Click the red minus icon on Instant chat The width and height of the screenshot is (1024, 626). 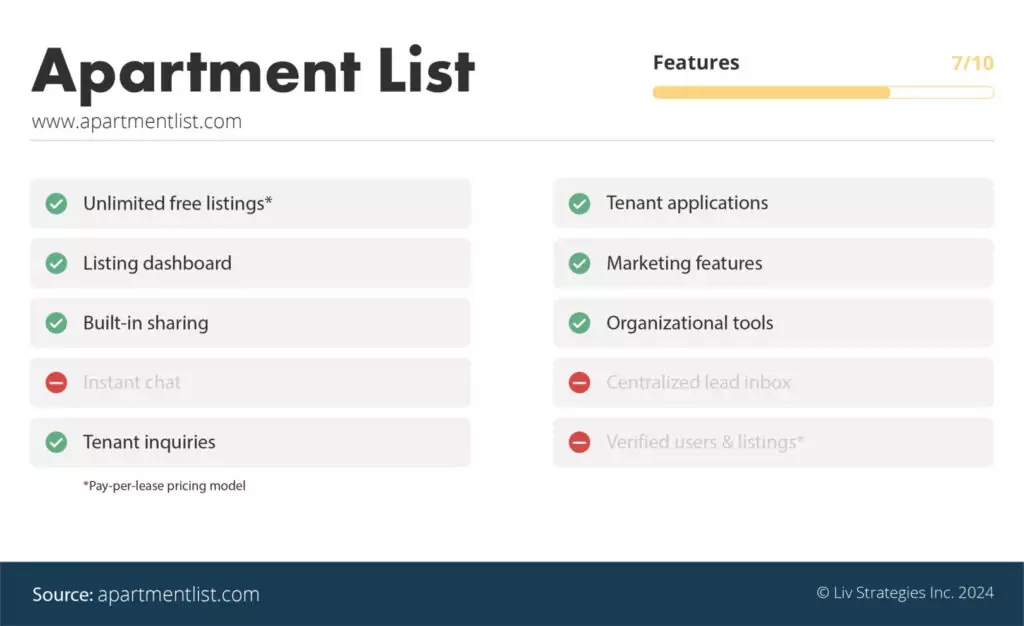(x=57, y=382)
